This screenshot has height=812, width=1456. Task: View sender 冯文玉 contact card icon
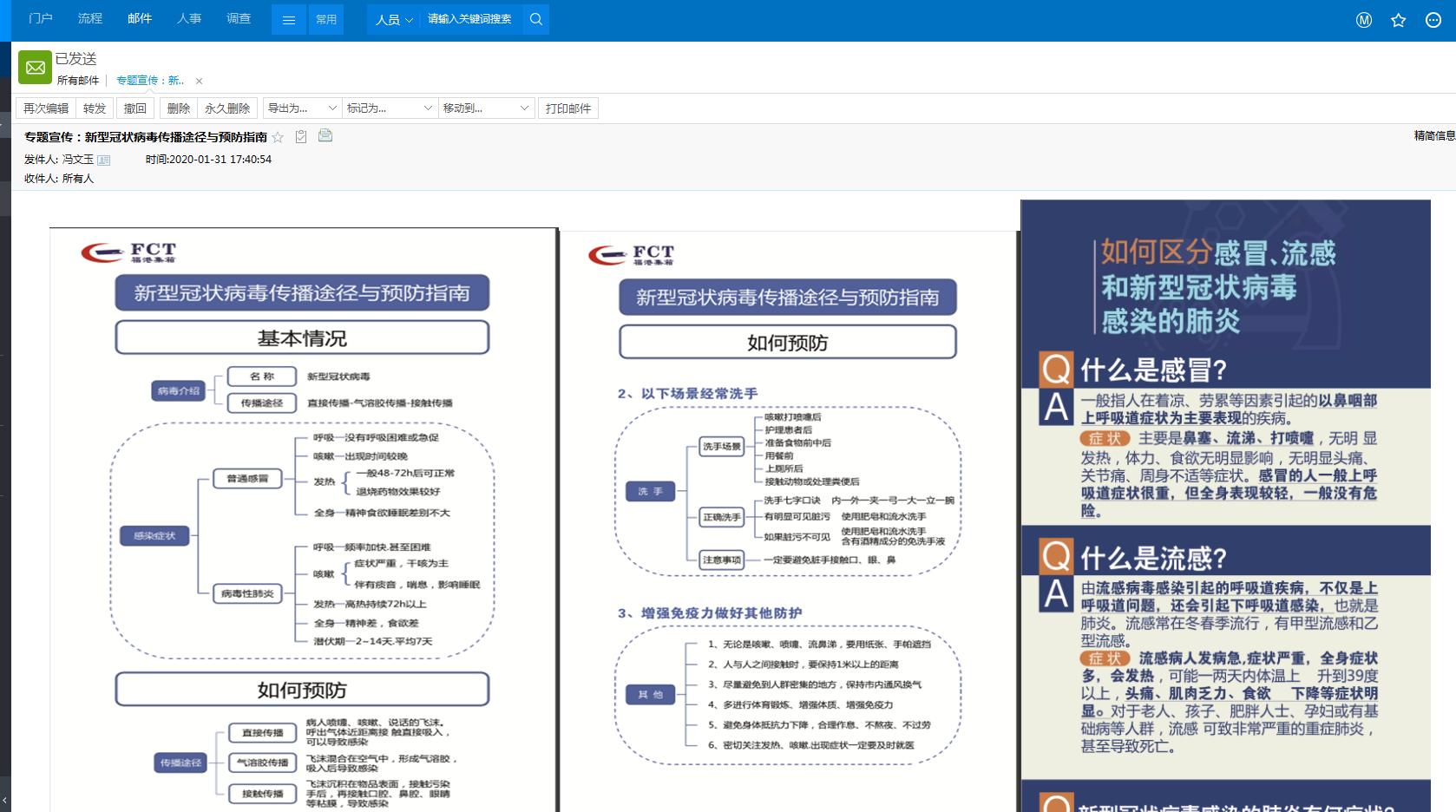[x=104, y=160]
